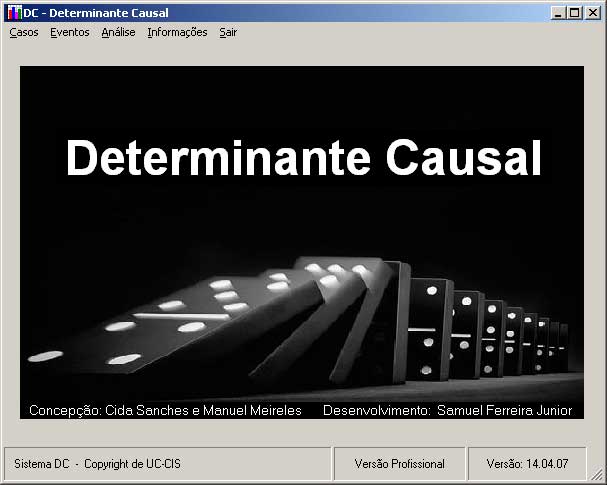Click the Desenvolvimento credit text

447,410
